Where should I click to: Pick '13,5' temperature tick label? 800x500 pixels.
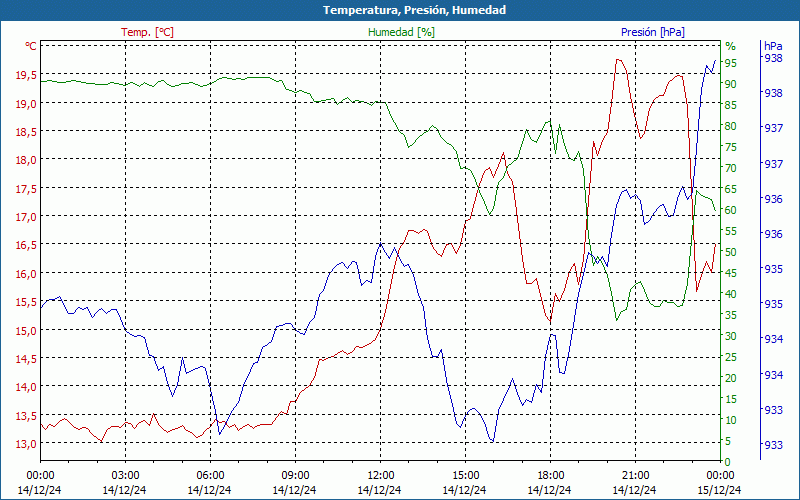(x=26, y=415)
